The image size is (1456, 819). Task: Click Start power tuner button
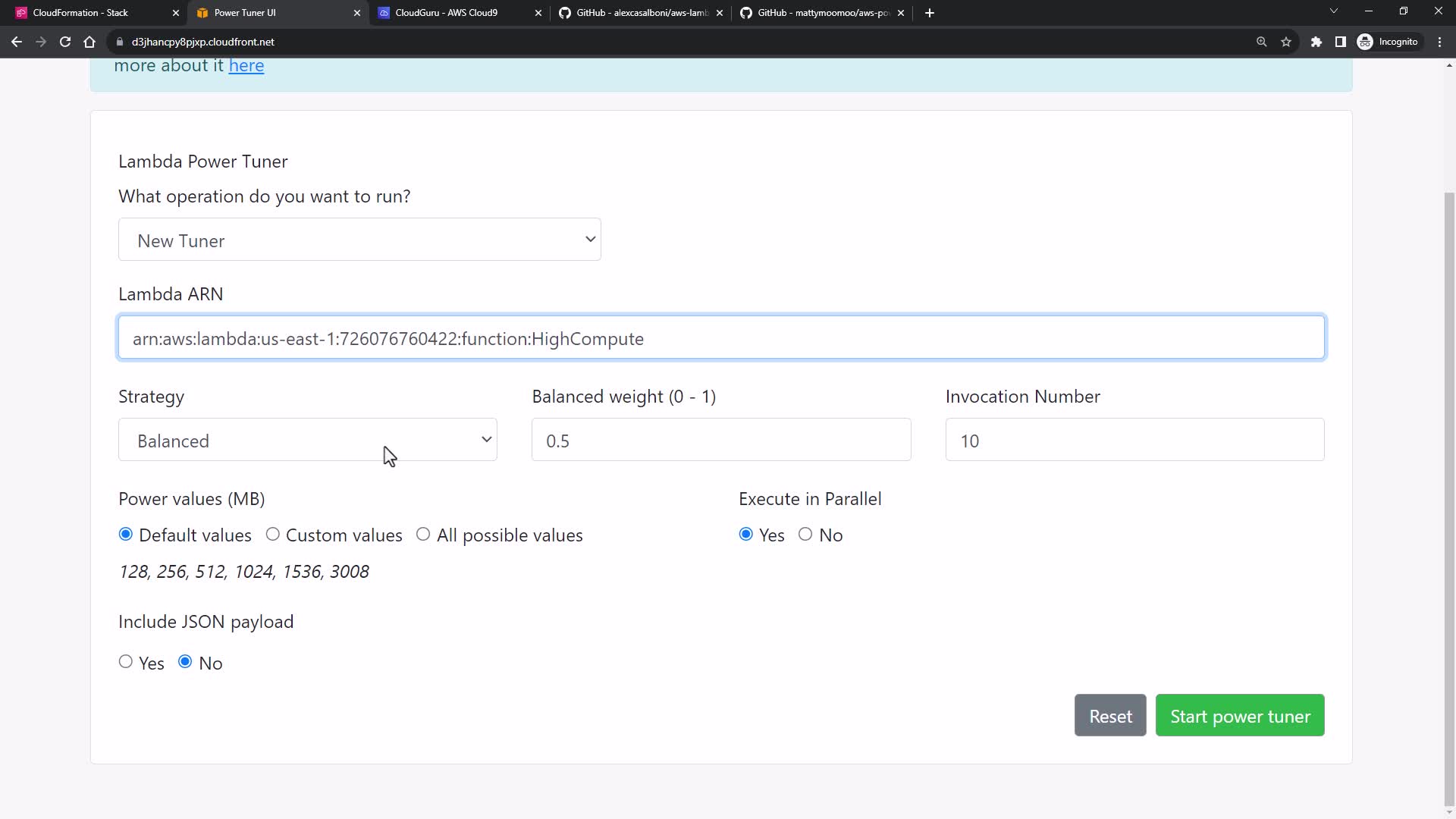[x=1239, y=715]
